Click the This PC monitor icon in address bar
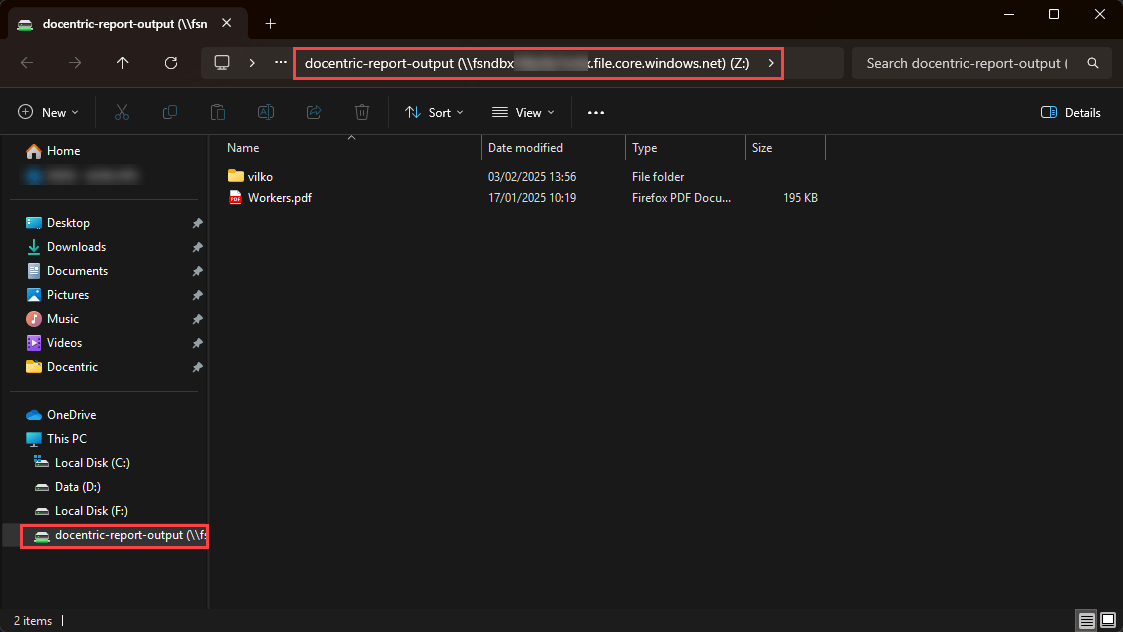 [x=222, y=63]
